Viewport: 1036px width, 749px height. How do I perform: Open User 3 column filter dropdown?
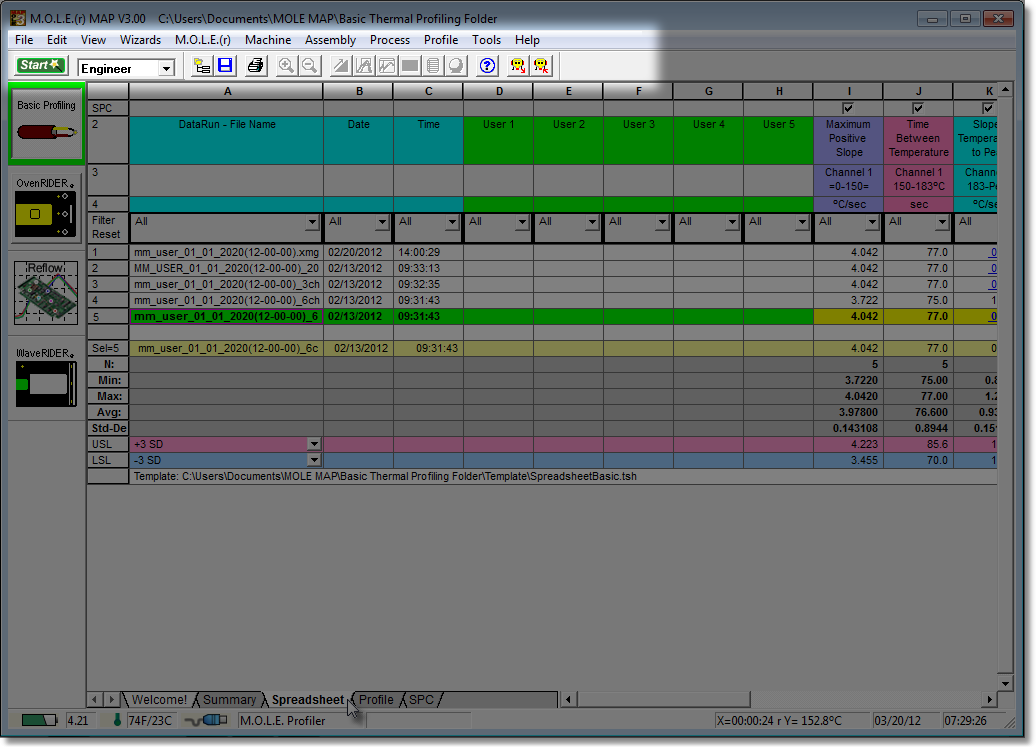point(662,223)
